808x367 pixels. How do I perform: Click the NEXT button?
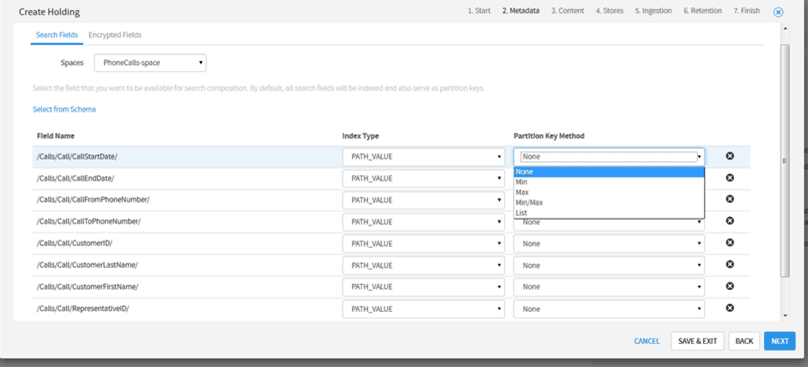pyautogui.click(x=780, y=341)
